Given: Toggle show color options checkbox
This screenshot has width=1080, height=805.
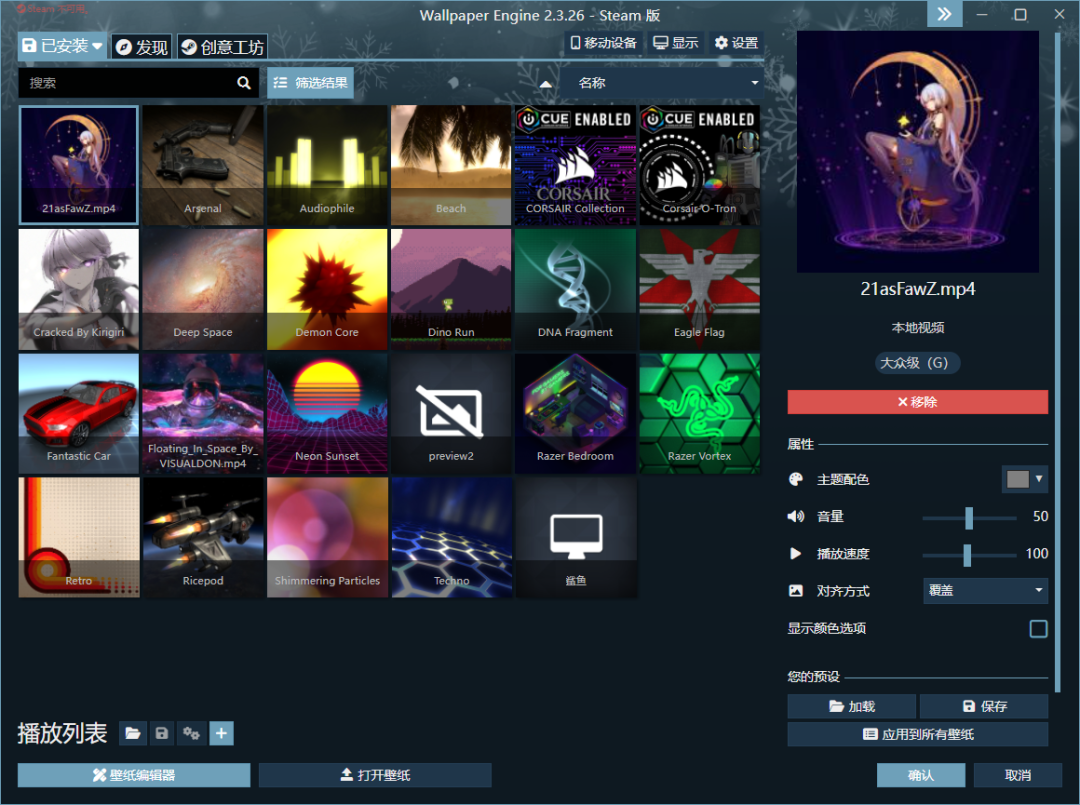Looking at the screenshot, I should point(1038,629).
